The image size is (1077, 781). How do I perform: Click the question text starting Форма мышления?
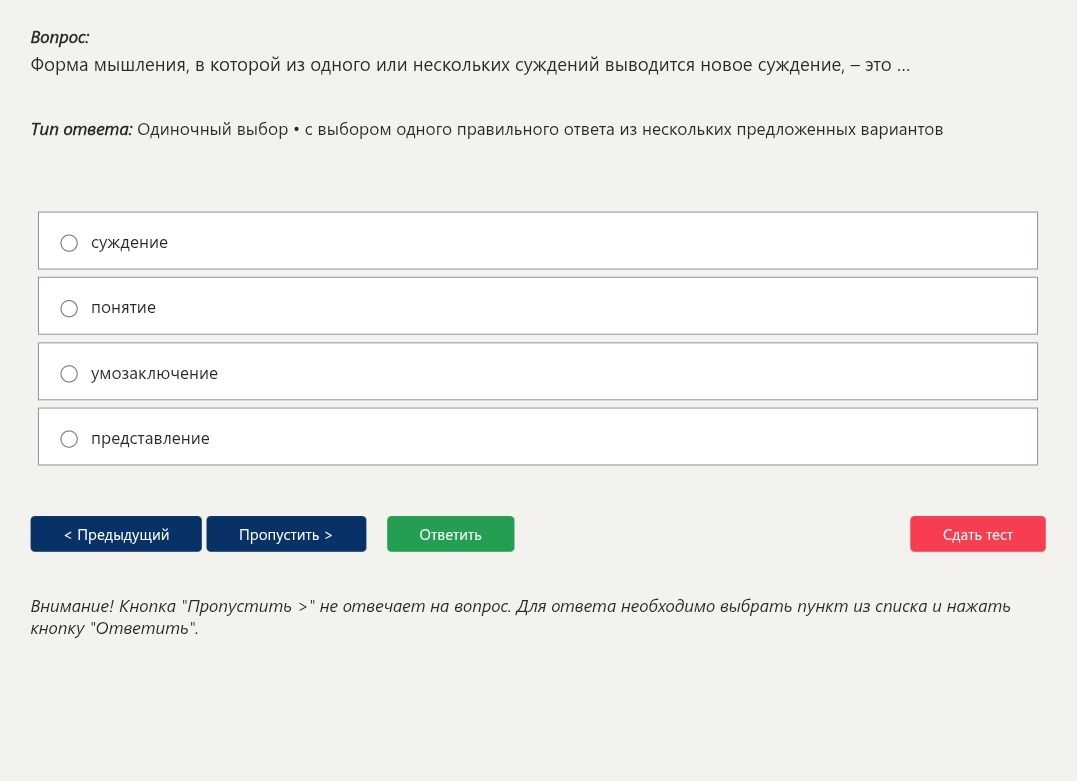tap(470, 65)
